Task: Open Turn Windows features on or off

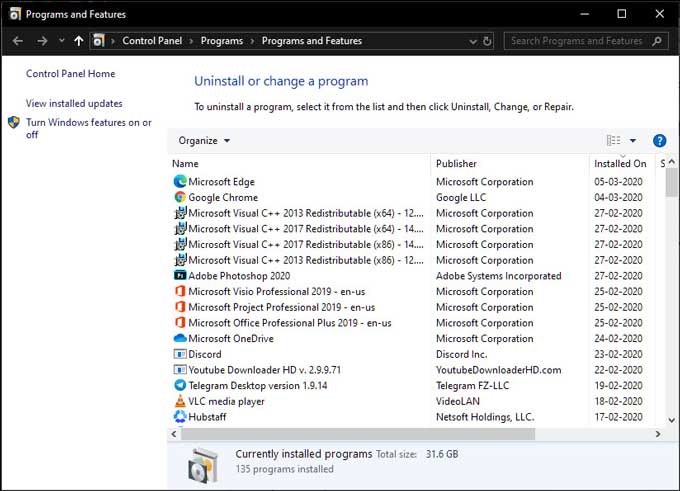Action: coord(88,128)
